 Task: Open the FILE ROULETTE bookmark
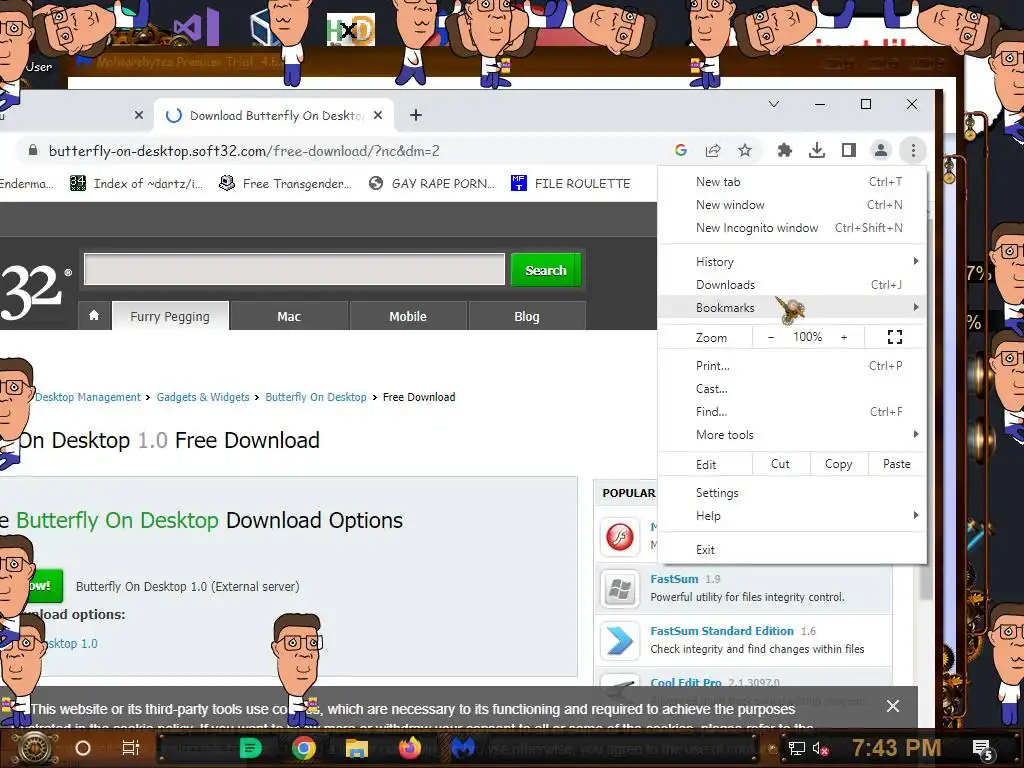click(x=571, y=184)
